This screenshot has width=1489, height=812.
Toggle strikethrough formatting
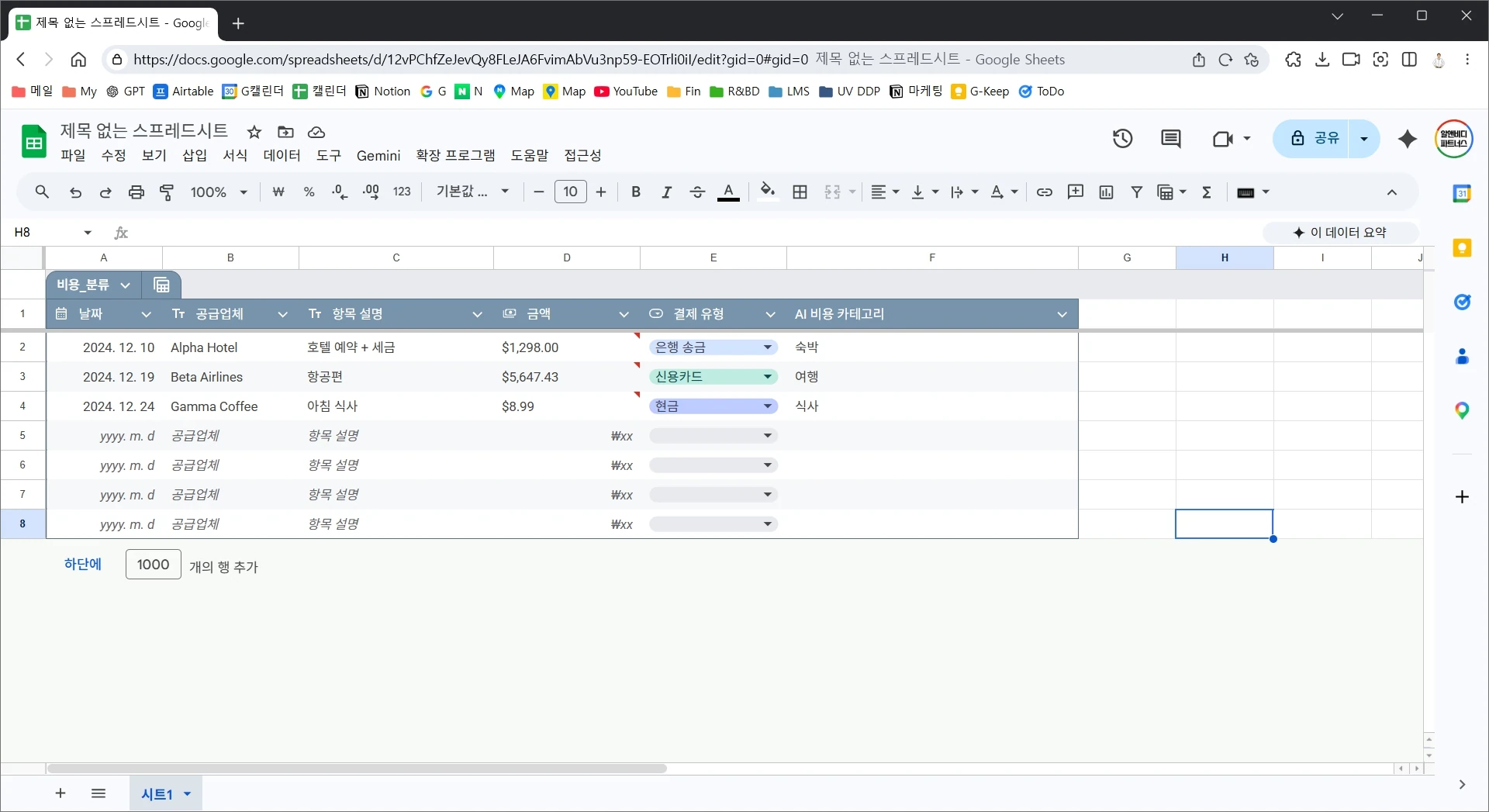coord(697,192)
